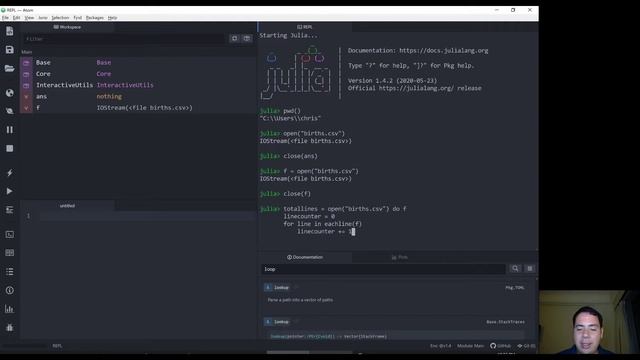Click the Open Folder icon in the sidebar
Image resolution: width=640 pixels, height=360 pixels.
9,68
